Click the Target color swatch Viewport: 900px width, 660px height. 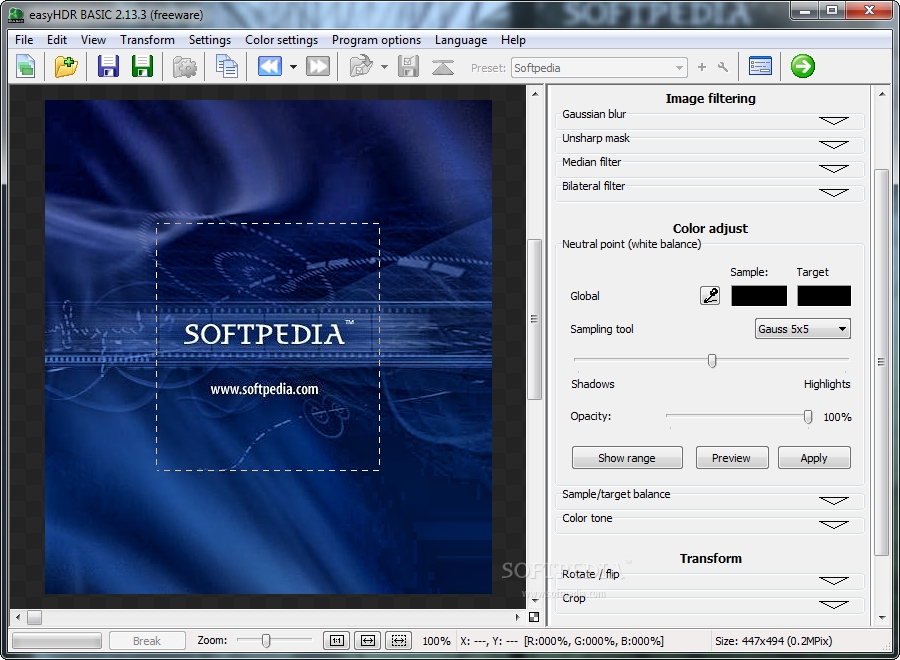coord(824,296)
